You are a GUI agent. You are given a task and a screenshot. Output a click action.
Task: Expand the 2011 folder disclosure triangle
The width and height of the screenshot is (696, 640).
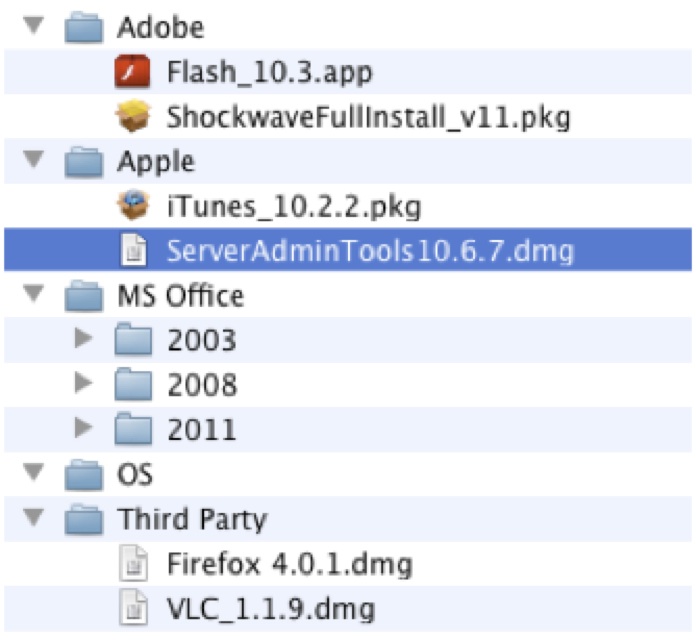[x=86, y=429]
